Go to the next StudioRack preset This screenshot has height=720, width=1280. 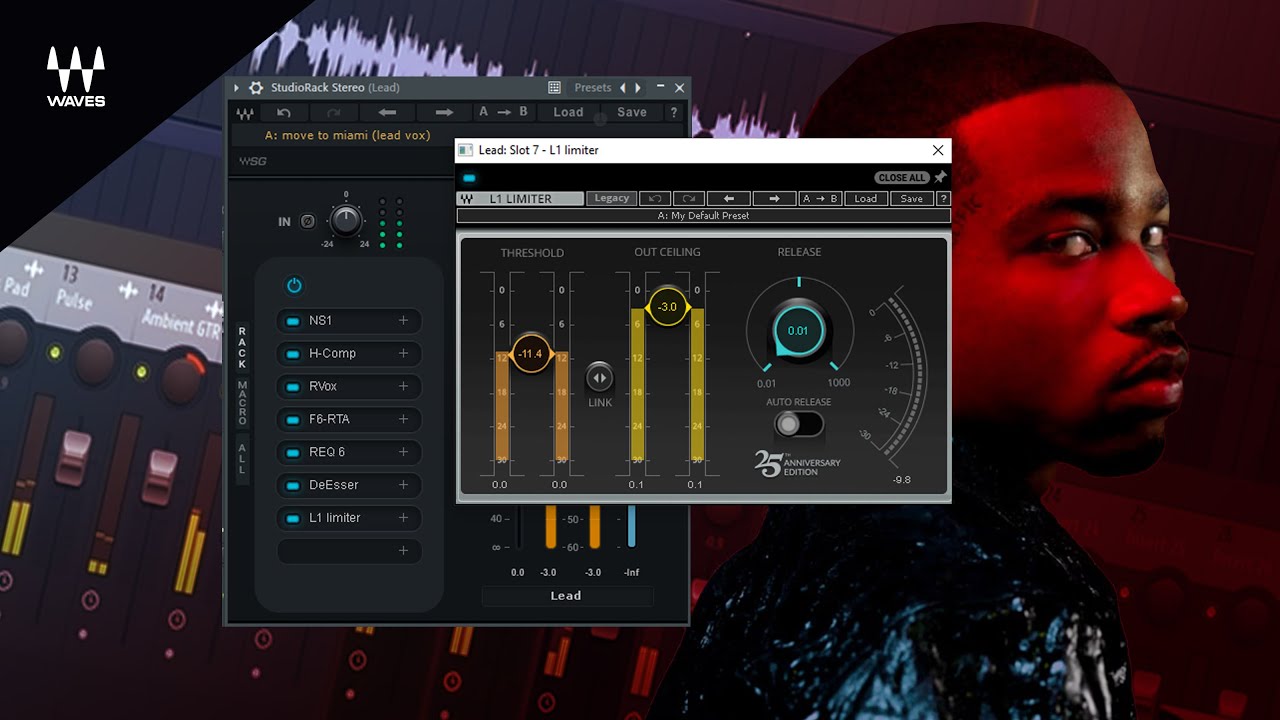pyautogui.click(x=638, y=88)
